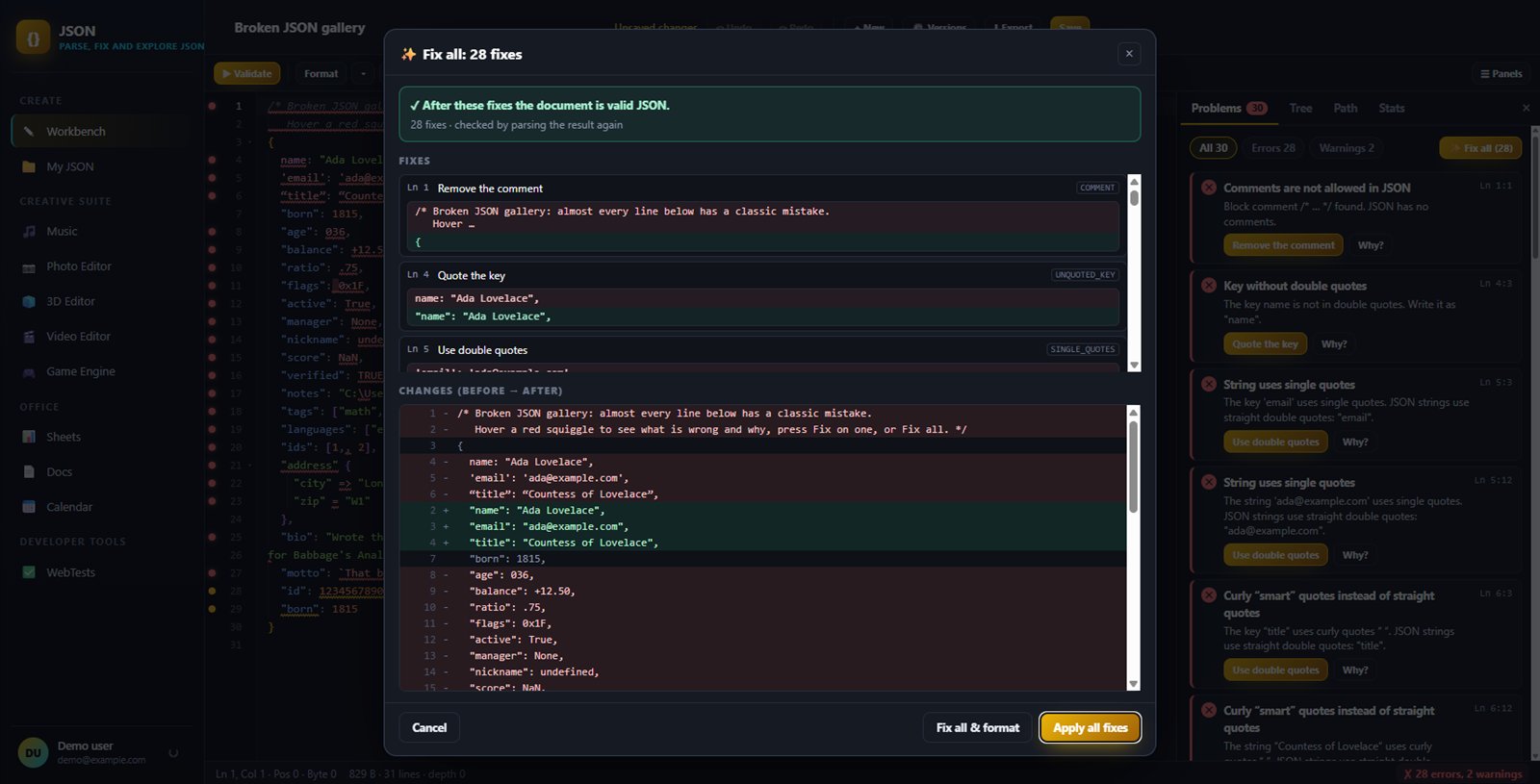Choose Fix all & format
This screenshot has height=784, width=1540.
(x=978, y=728)
